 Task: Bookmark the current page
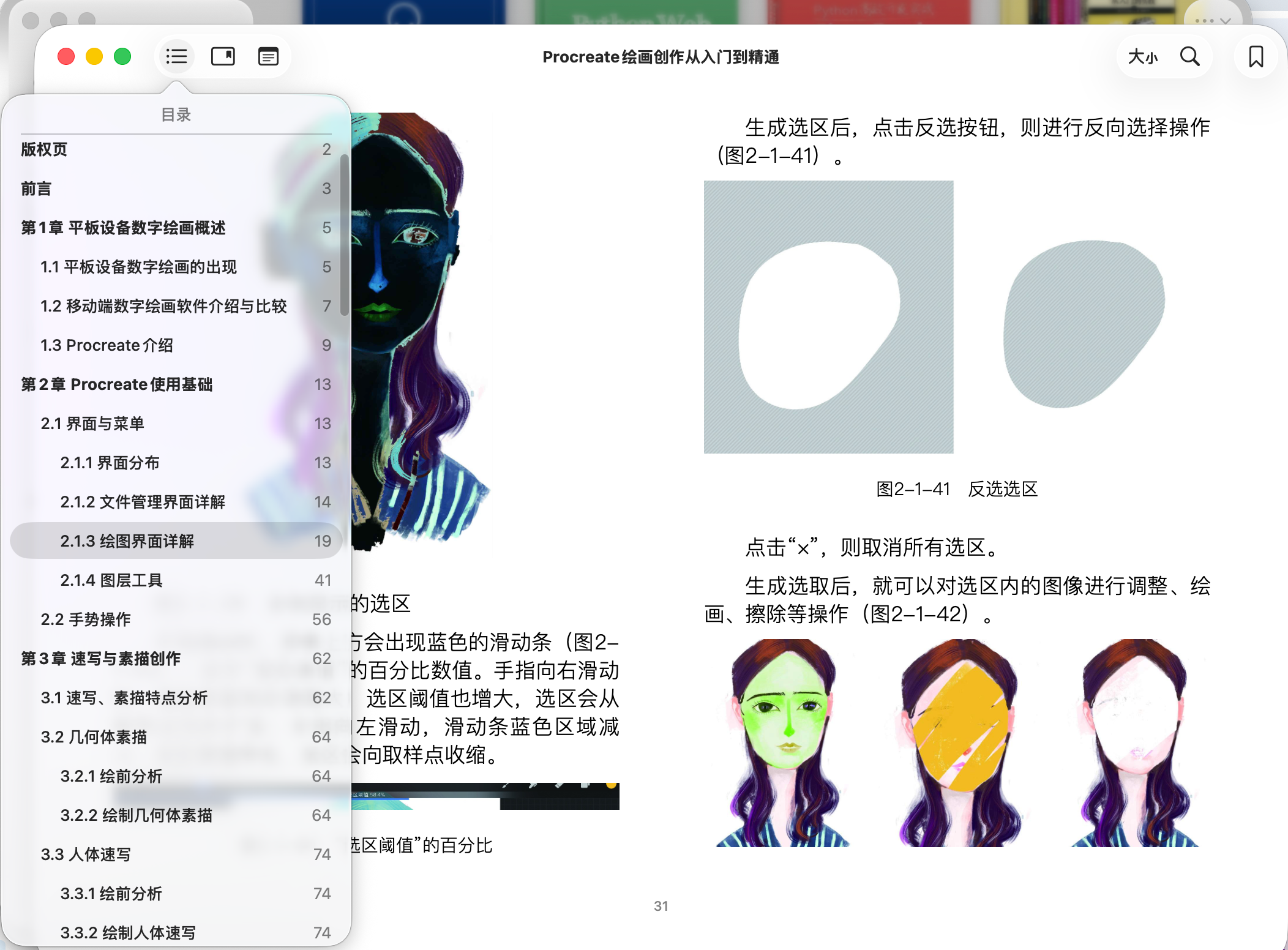[1256, 56]
